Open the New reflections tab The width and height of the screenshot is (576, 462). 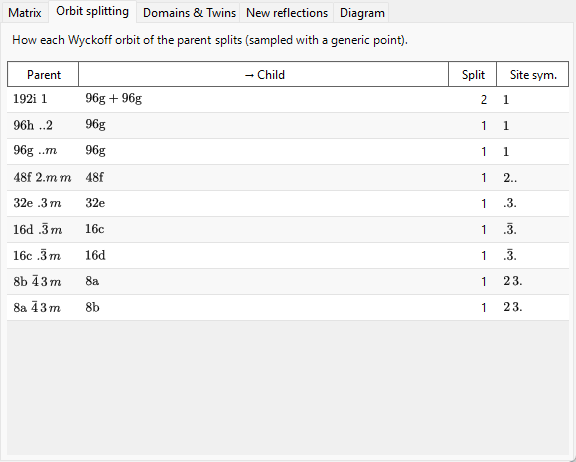(287, 13)
